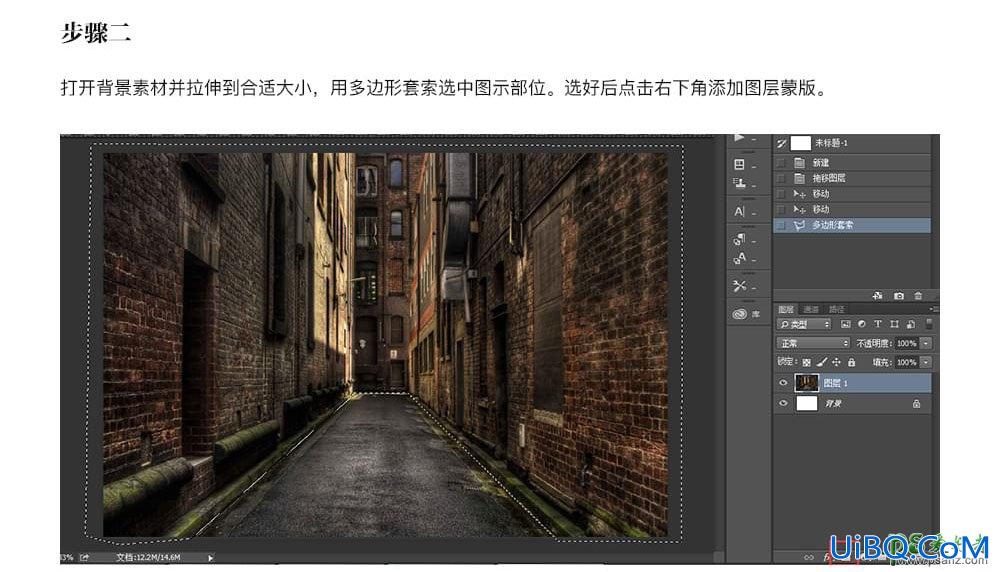Open the 填充 fill slider arrow
Screen dimensions: 1000x572
(926, 362)
